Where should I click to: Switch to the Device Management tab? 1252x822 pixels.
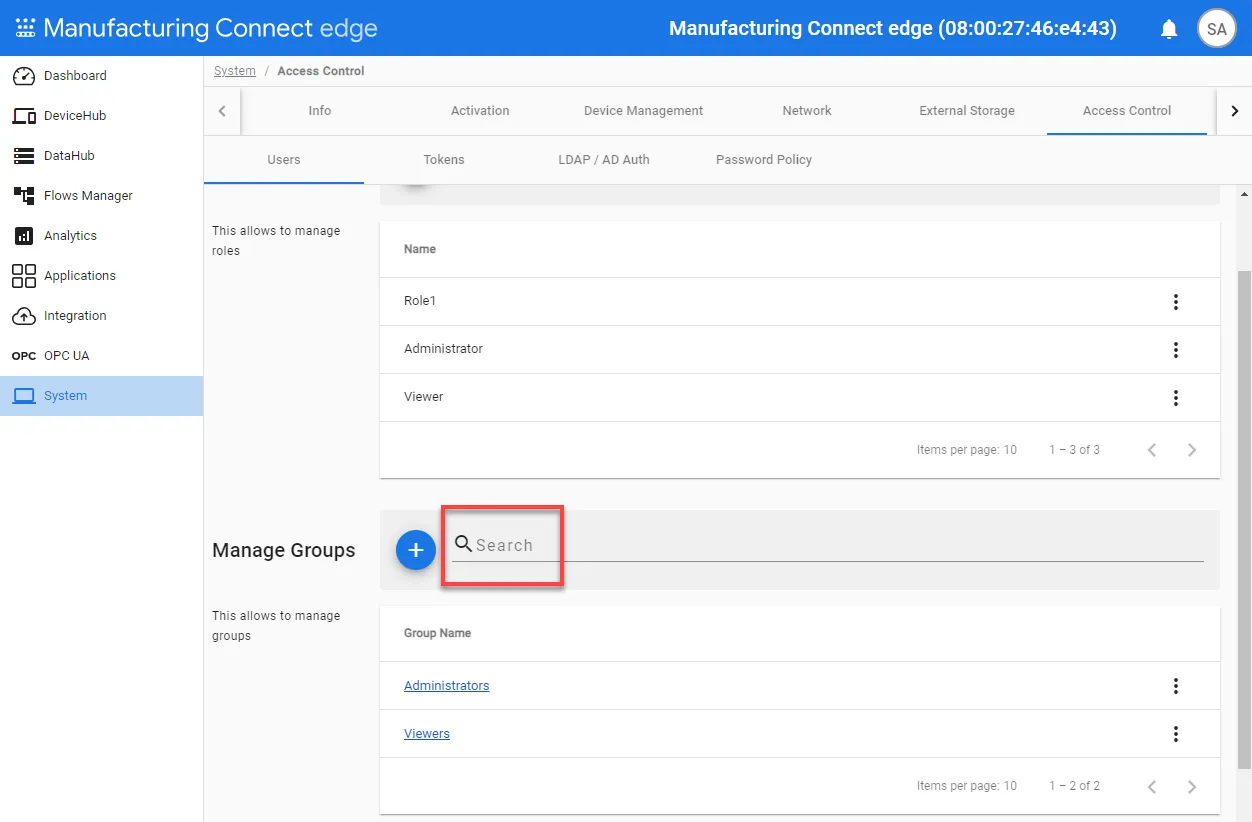[644, 111]
